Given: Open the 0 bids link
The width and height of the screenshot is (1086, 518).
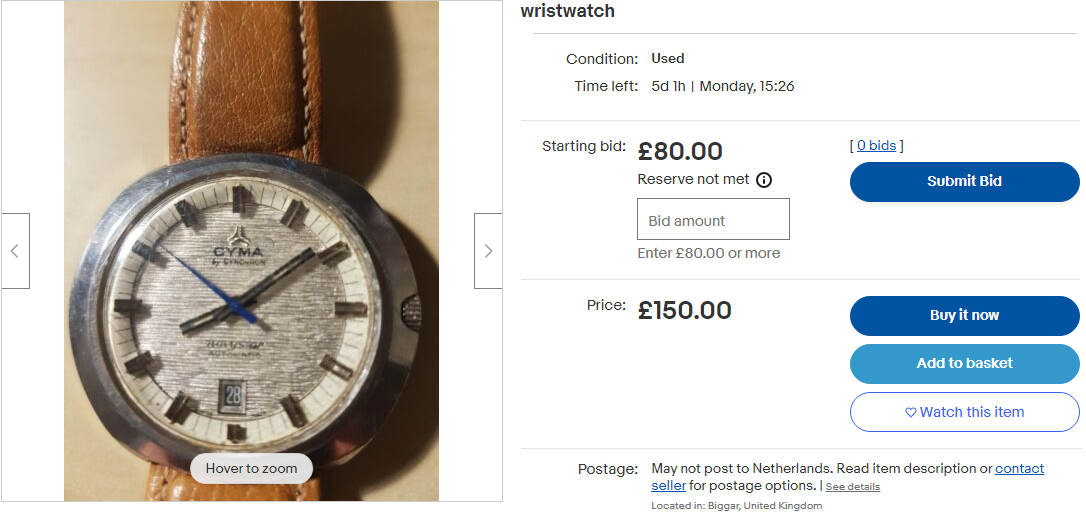Looking at the screenshot, I should point(876,146).
